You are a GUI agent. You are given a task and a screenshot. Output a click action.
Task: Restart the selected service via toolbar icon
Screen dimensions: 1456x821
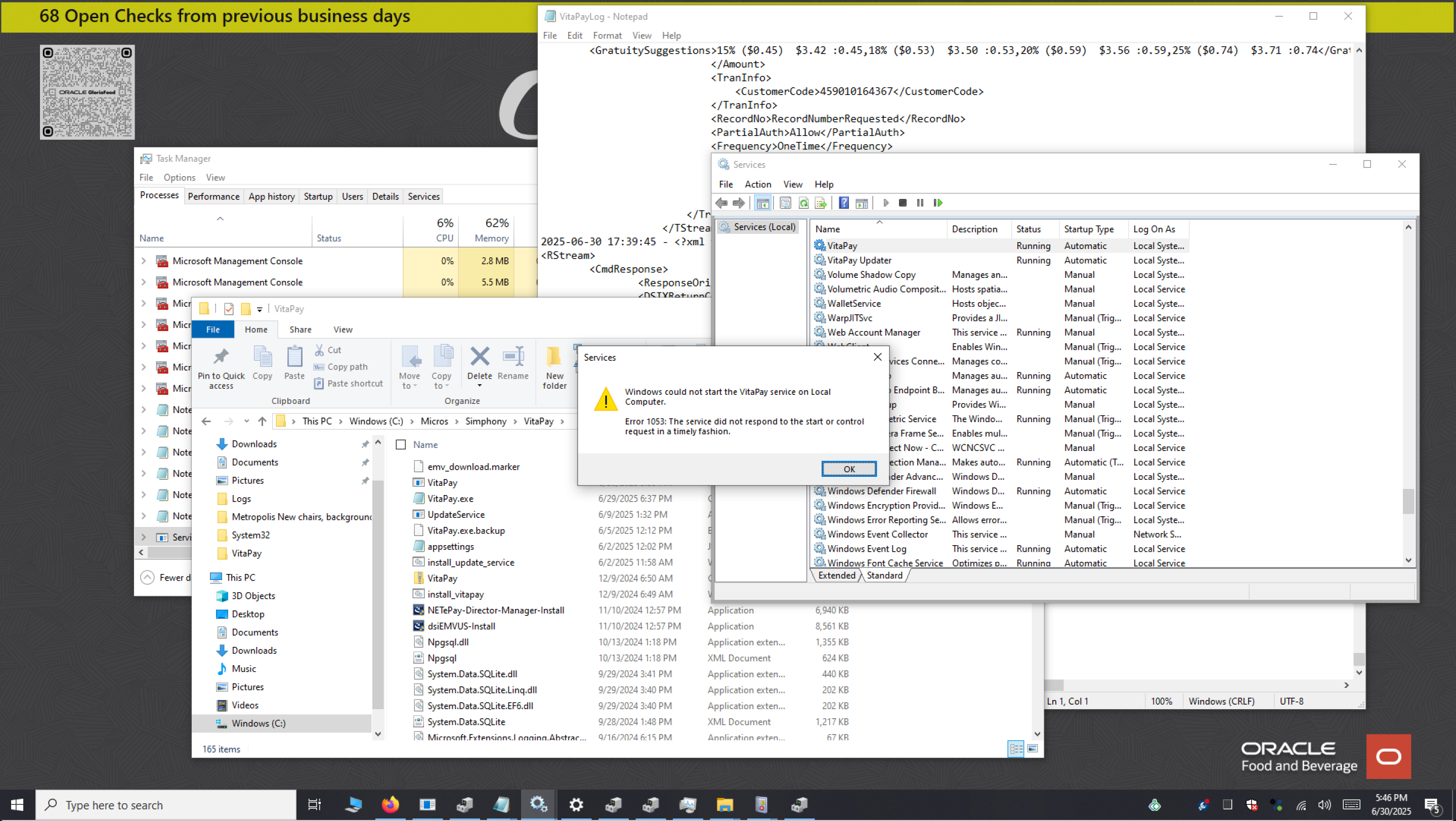point(938,202)
